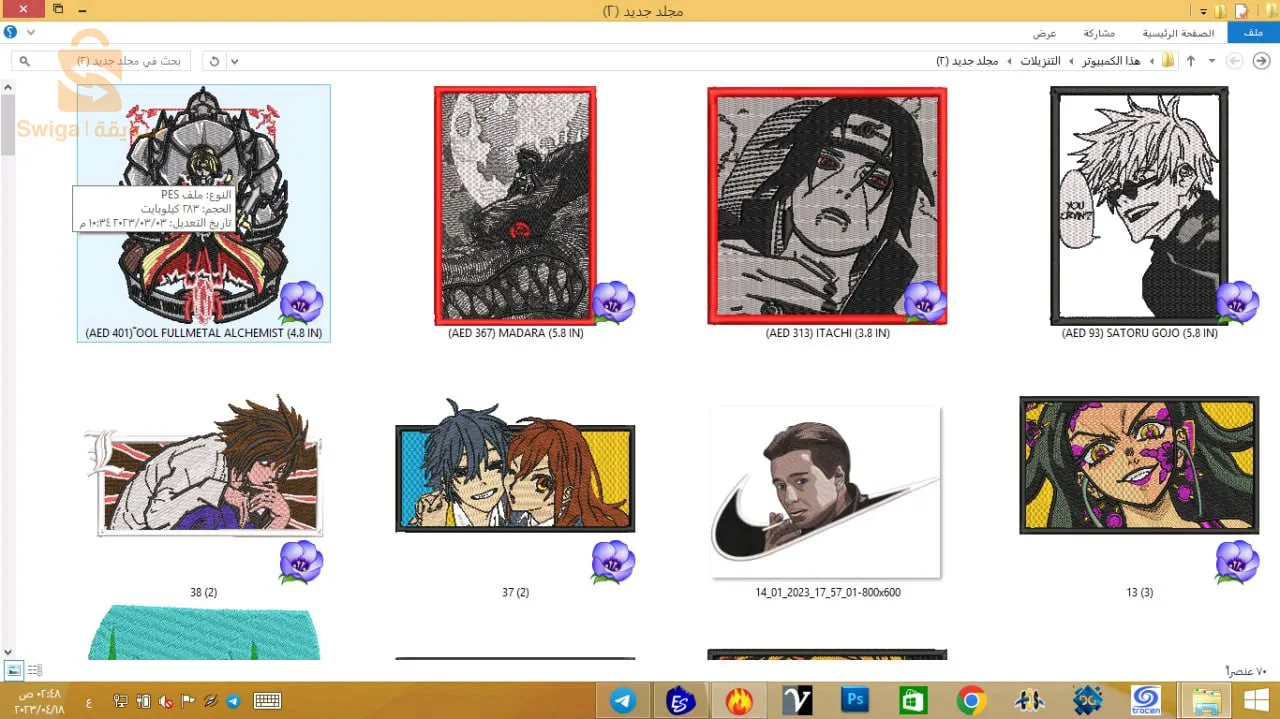This screenshot has height=719, width=1280.
Task: Expand breadcrumb arrow after التنزيلات
Action: [1010, 61]
